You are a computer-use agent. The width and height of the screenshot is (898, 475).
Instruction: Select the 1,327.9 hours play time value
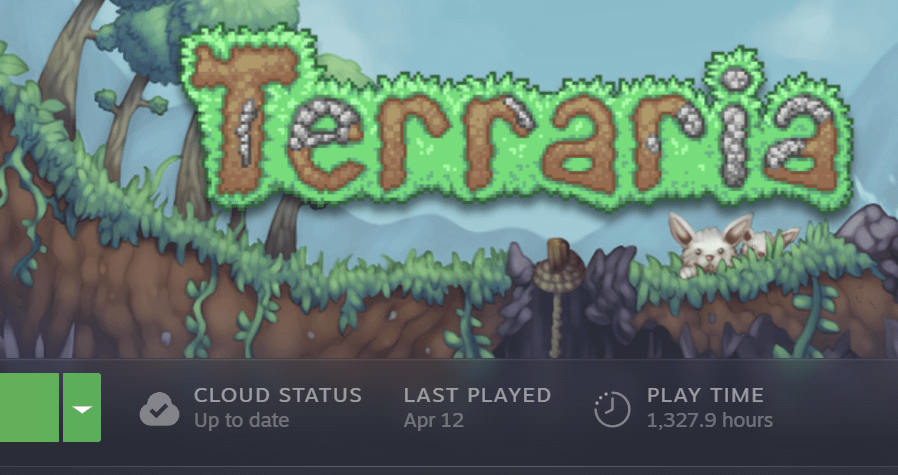(710, 421)
